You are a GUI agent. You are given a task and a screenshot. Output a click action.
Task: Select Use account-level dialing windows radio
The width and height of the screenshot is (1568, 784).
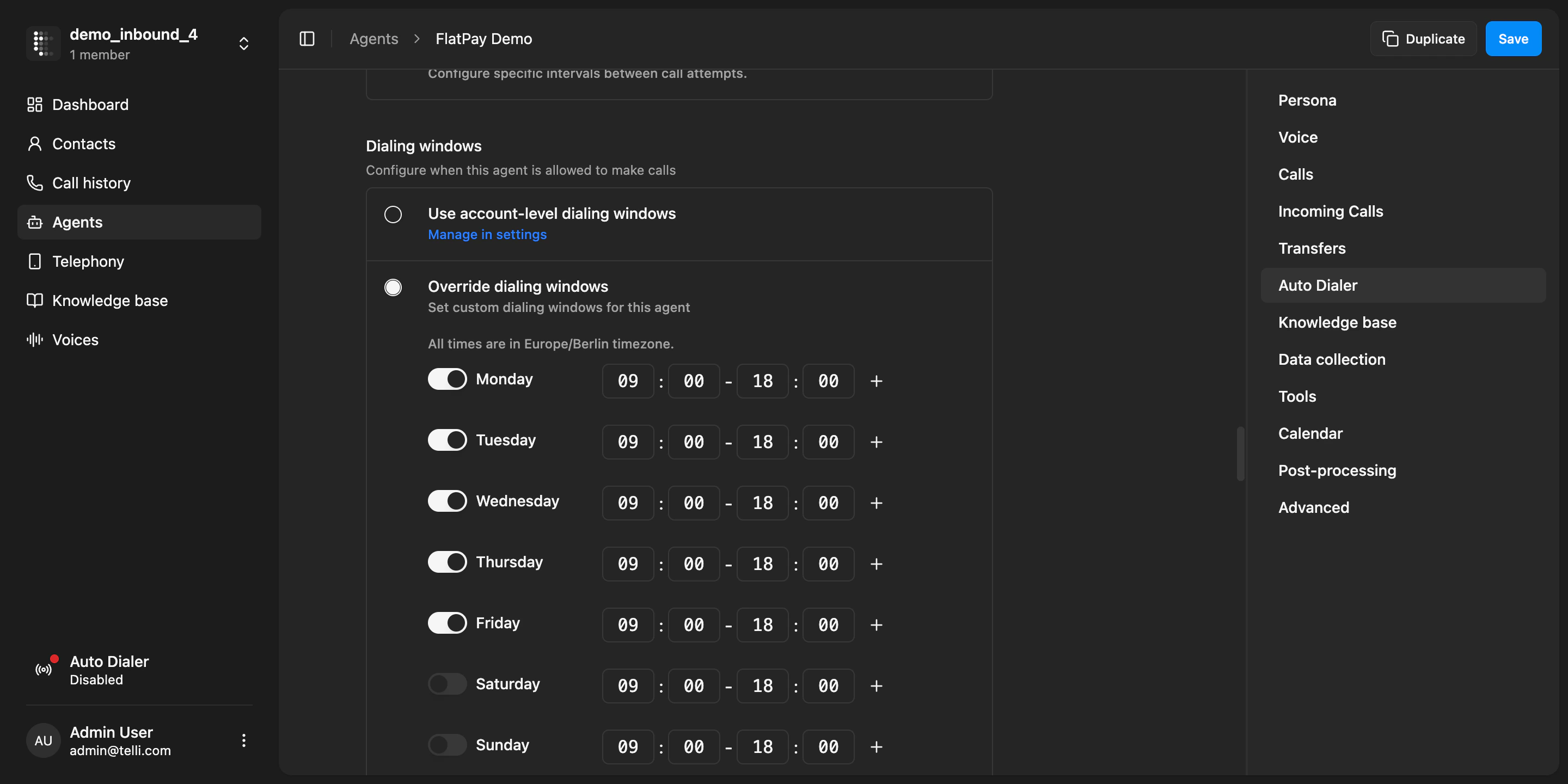coord(393,215)
